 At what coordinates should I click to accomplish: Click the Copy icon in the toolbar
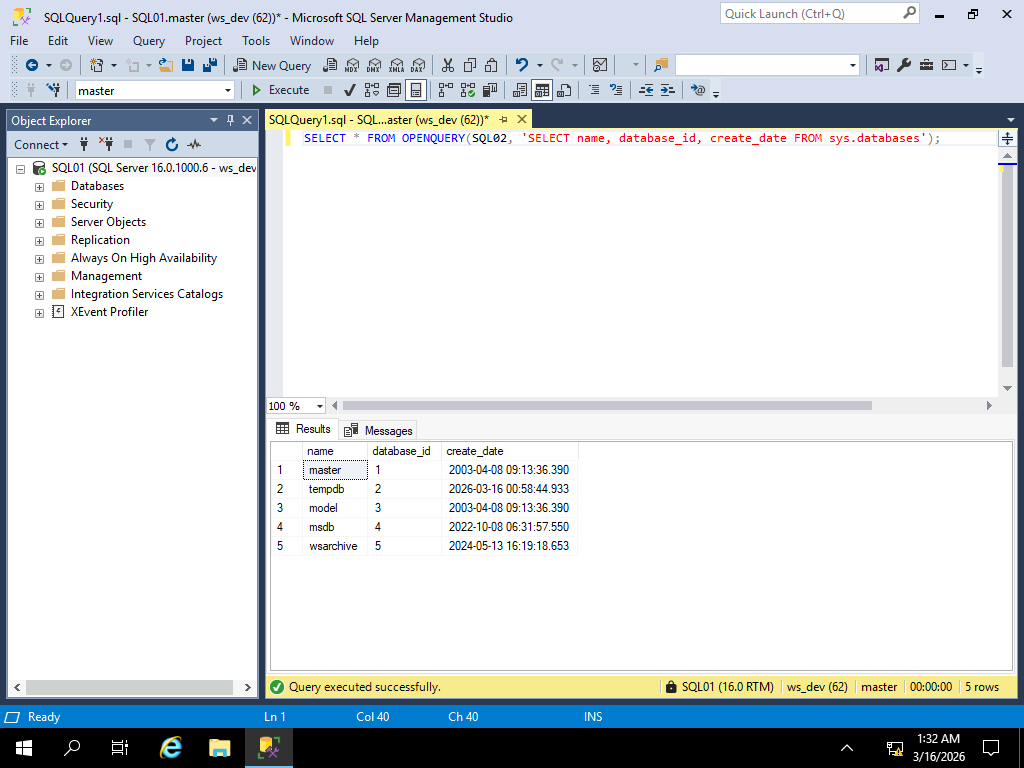point(470,65)
